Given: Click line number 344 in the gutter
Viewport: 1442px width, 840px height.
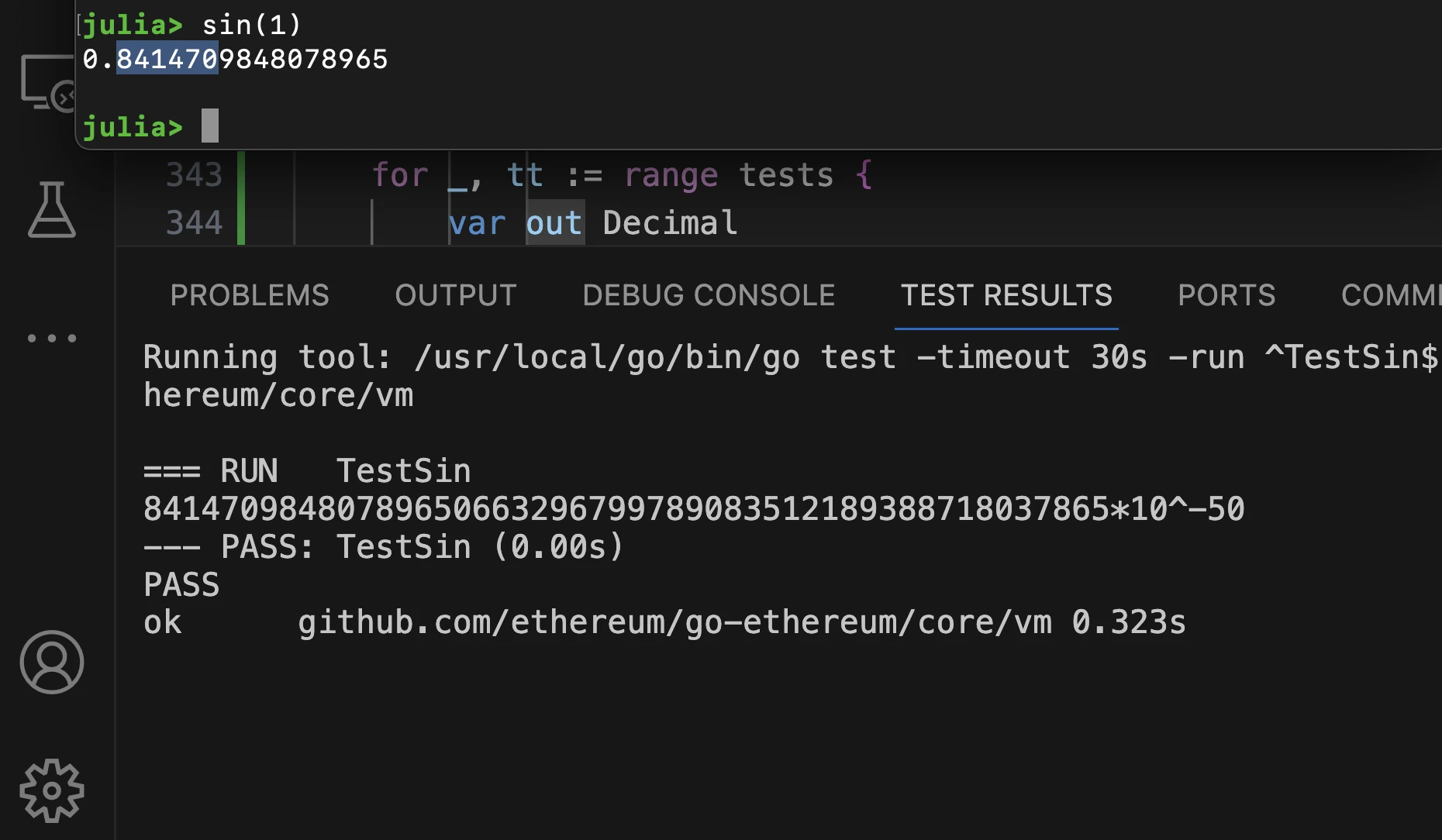Looking at the screenshot, I should (195, 223).
